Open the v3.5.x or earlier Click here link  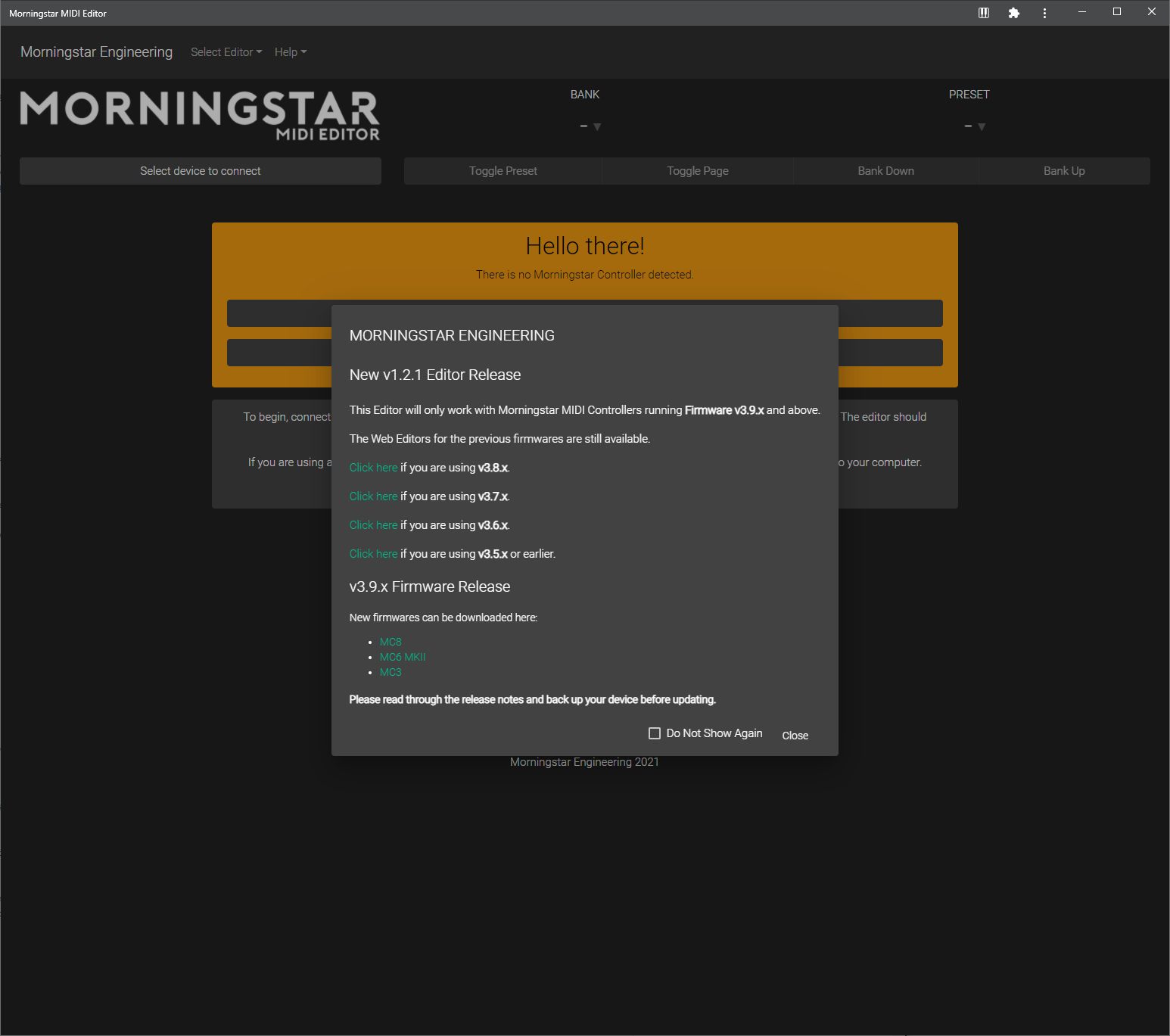click(373, 554)
